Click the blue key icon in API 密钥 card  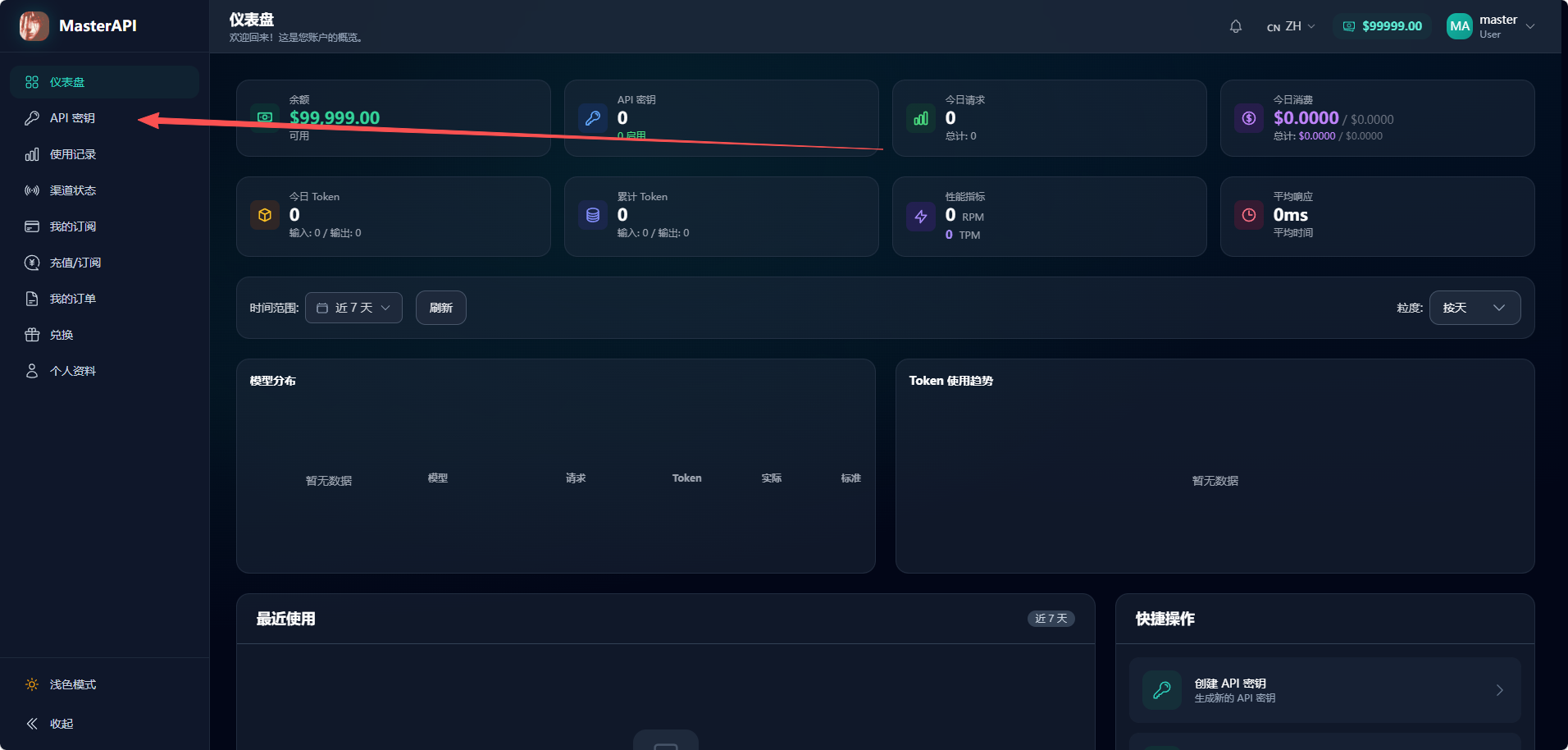tap(593, 118)
